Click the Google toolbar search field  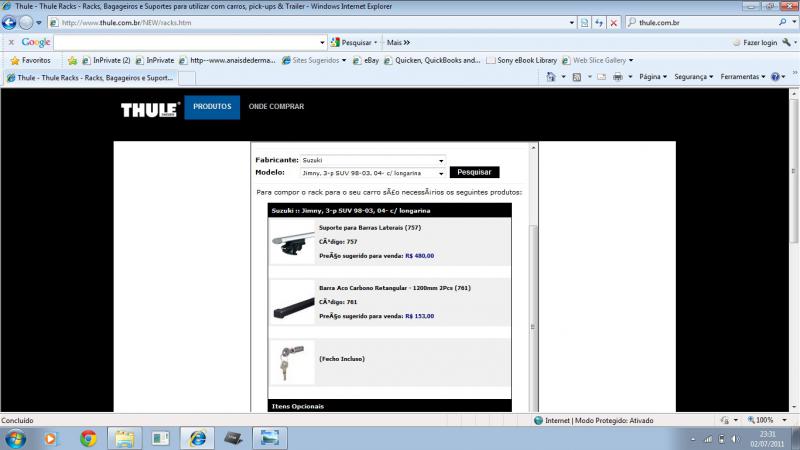(186, 42)
